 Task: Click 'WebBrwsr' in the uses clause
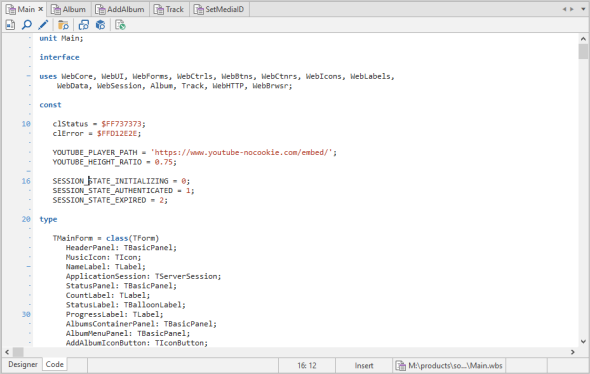tap(270, 86)
